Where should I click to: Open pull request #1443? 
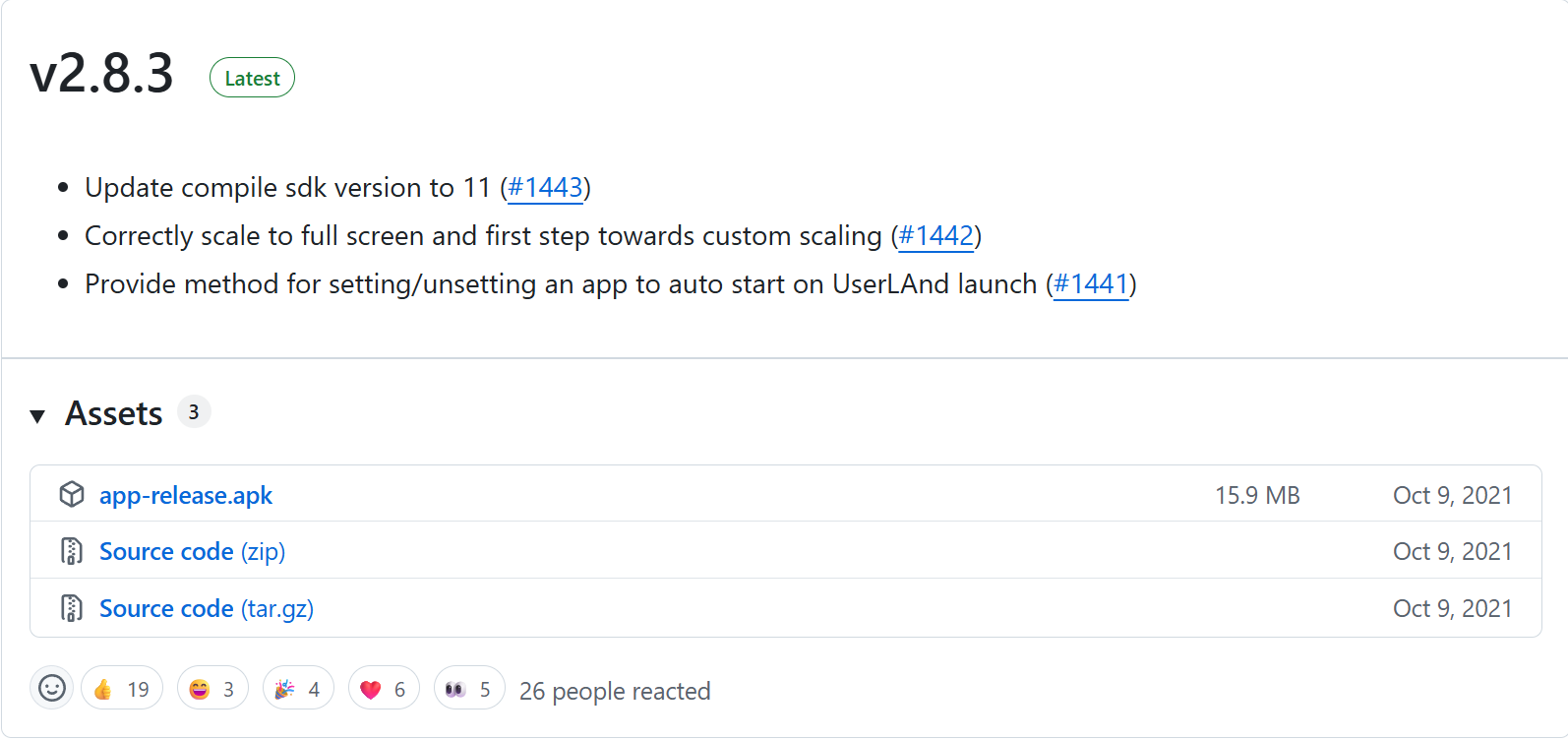pos(545,188)
